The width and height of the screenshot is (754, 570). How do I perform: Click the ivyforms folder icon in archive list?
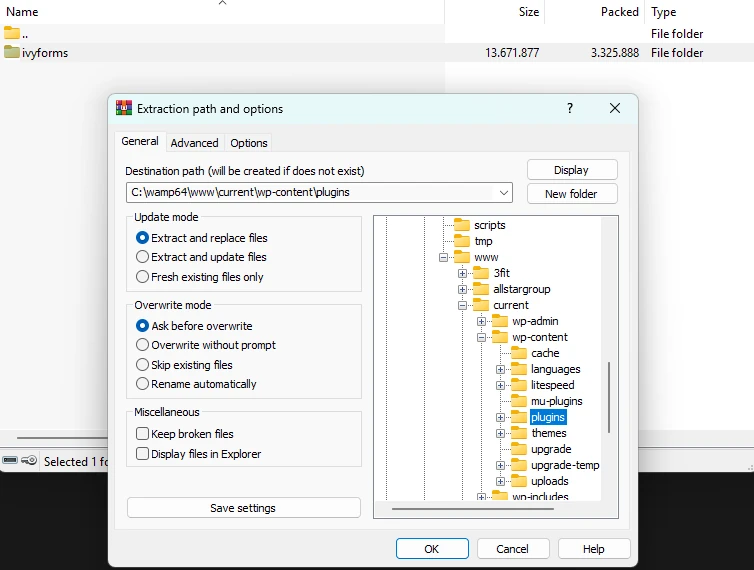pos(12,52)
